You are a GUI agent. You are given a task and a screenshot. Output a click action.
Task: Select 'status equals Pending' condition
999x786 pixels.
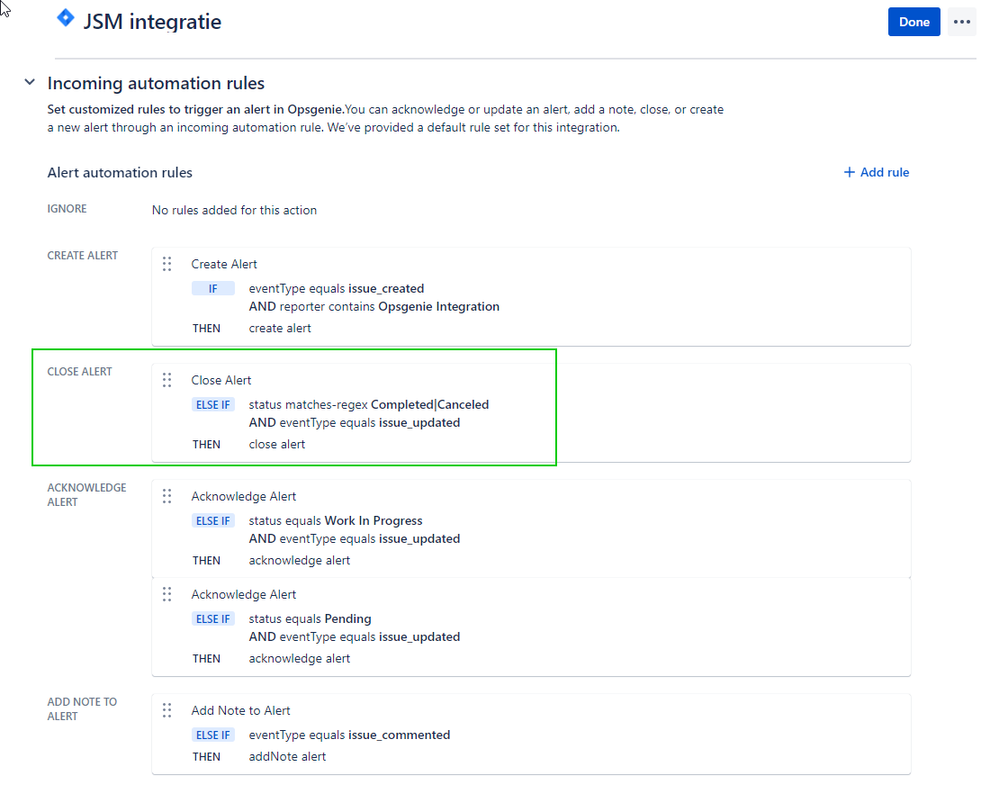point(310,618)
